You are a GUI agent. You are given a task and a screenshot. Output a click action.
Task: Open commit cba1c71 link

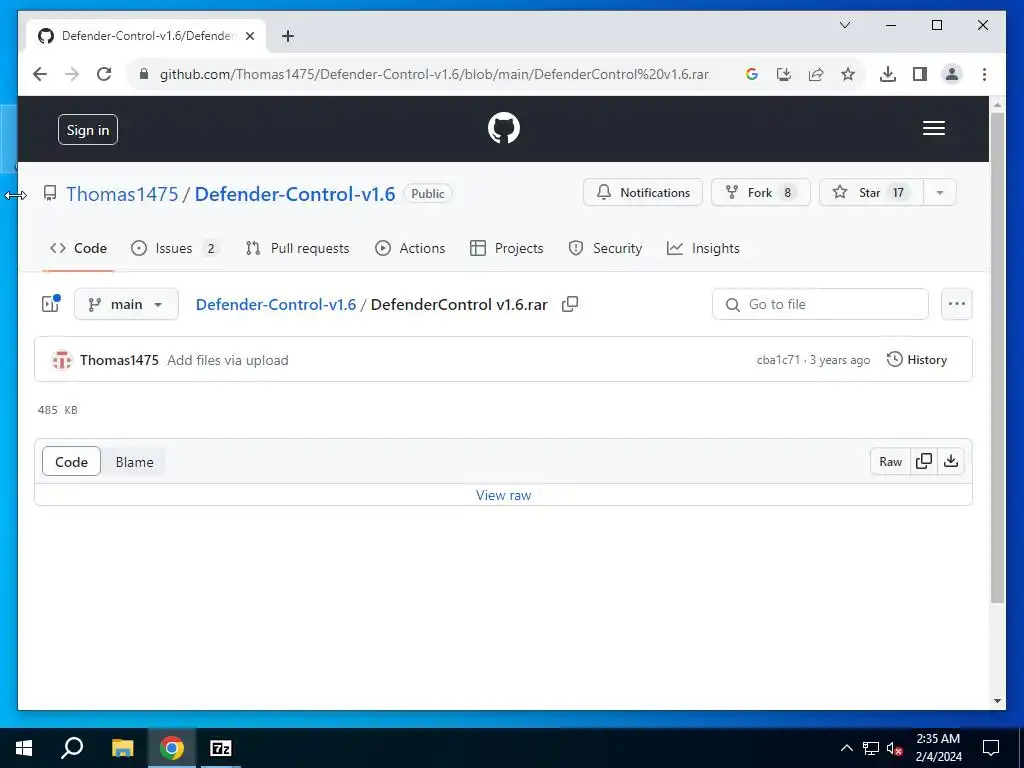tap(778, 360)
